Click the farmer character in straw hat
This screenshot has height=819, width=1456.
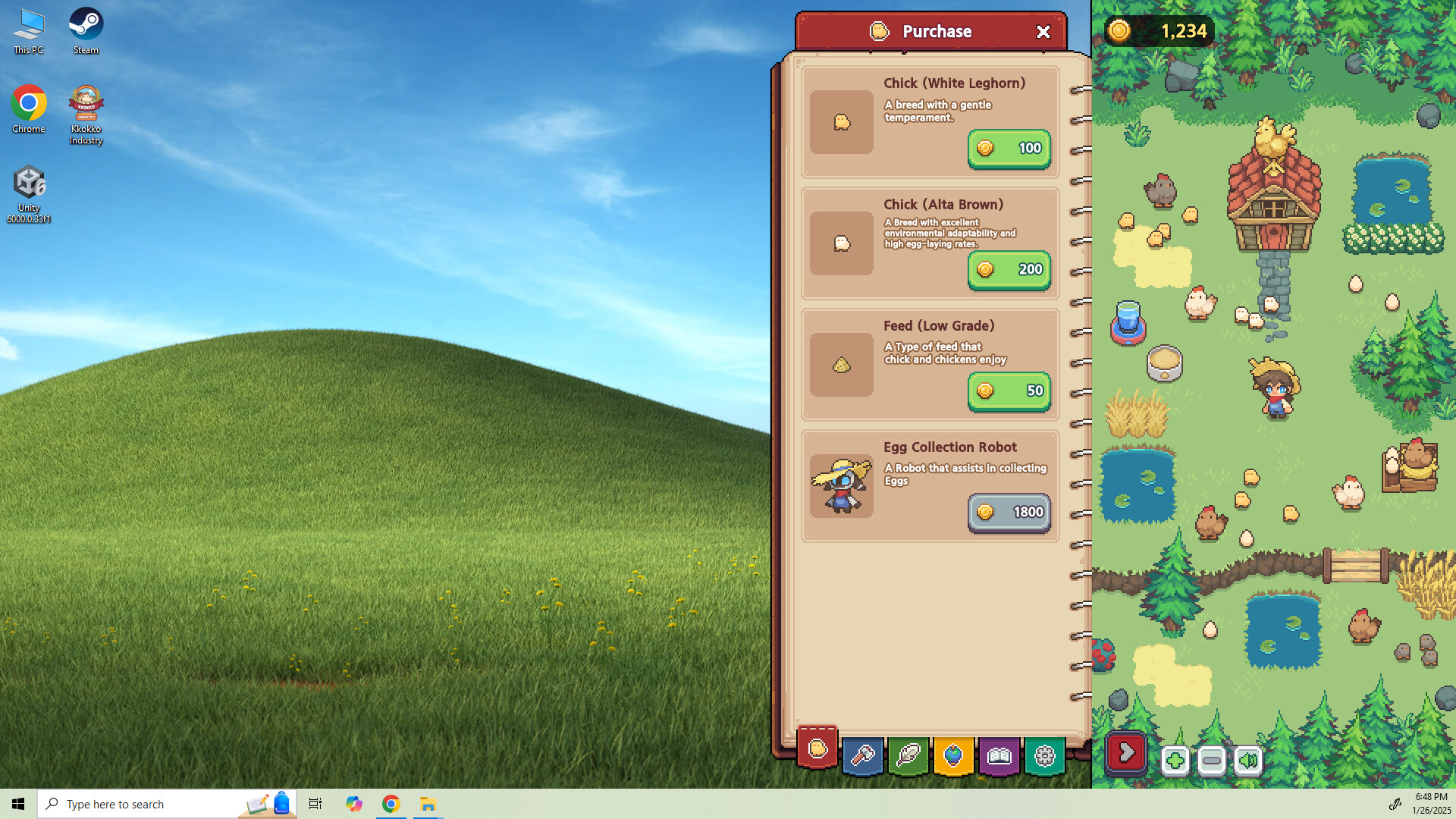click(1275, 388)
